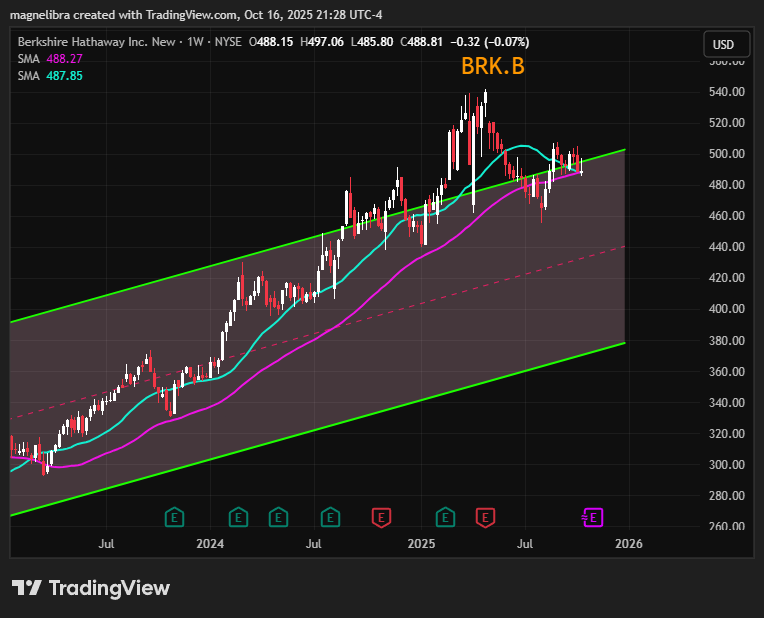Viewport: 764px width, 618px height.
Task: Click the 320.00 price axis label
Action: 727,433
